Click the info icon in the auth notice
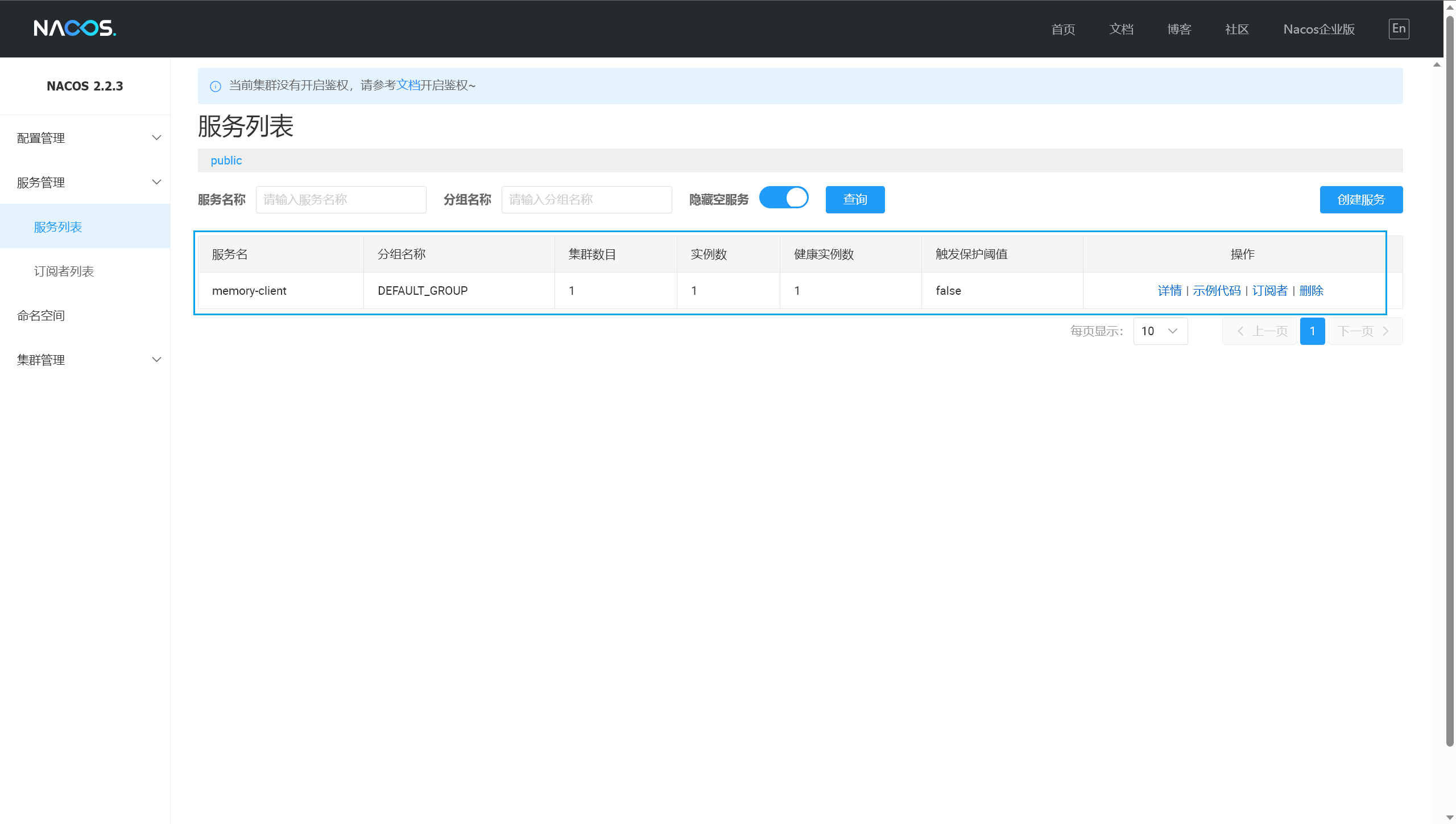 (x=216, y=86)
